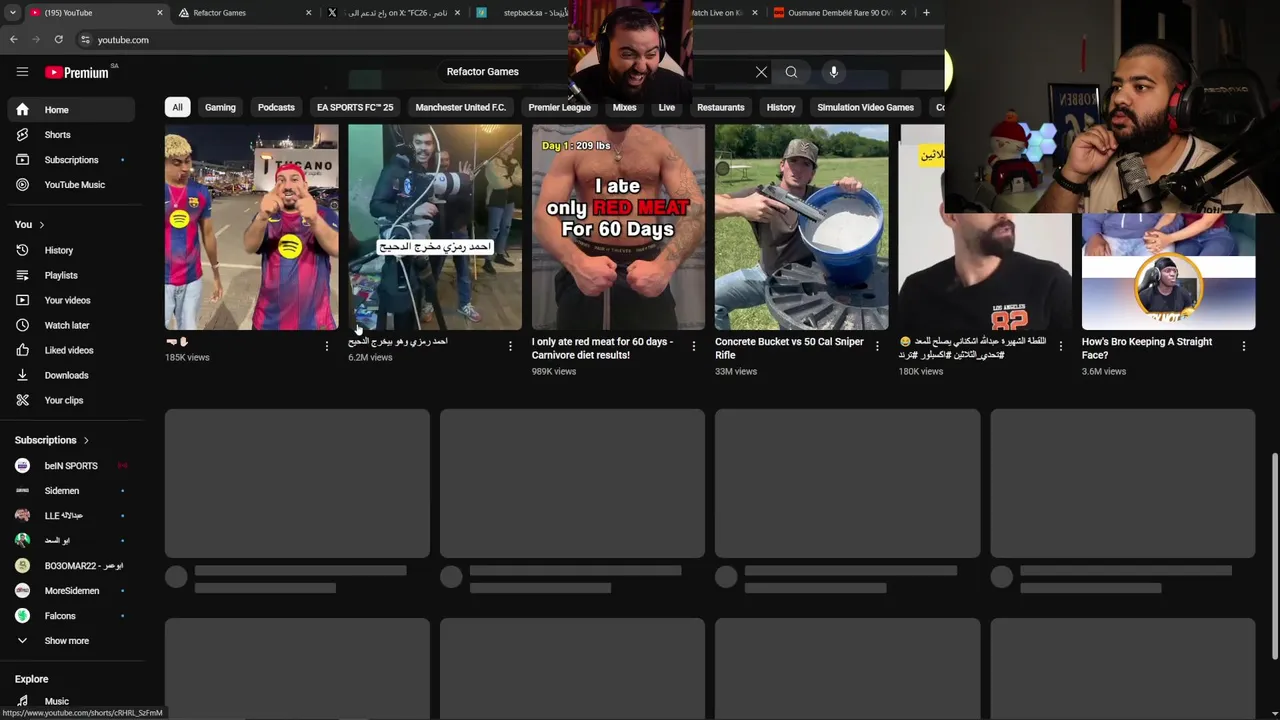Select the EA SPORTS FC 25 chip
This screenshot has width=1280, height=720.
point(355,107)
